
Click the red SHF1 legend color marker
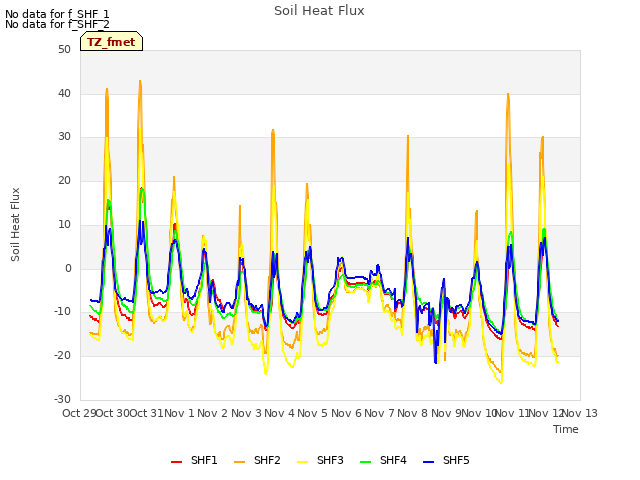pyautogui.click(x=176, y=462)
